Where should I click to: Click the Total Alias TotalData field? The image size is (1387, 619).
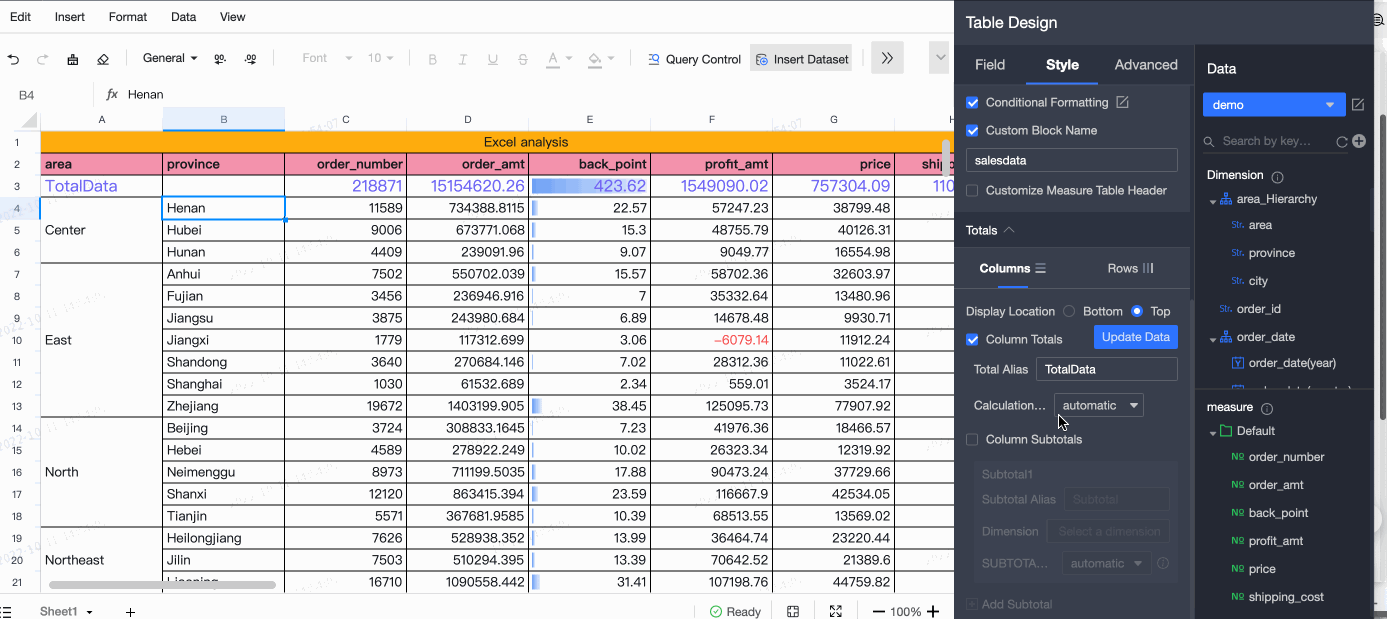pos(1107,369)
